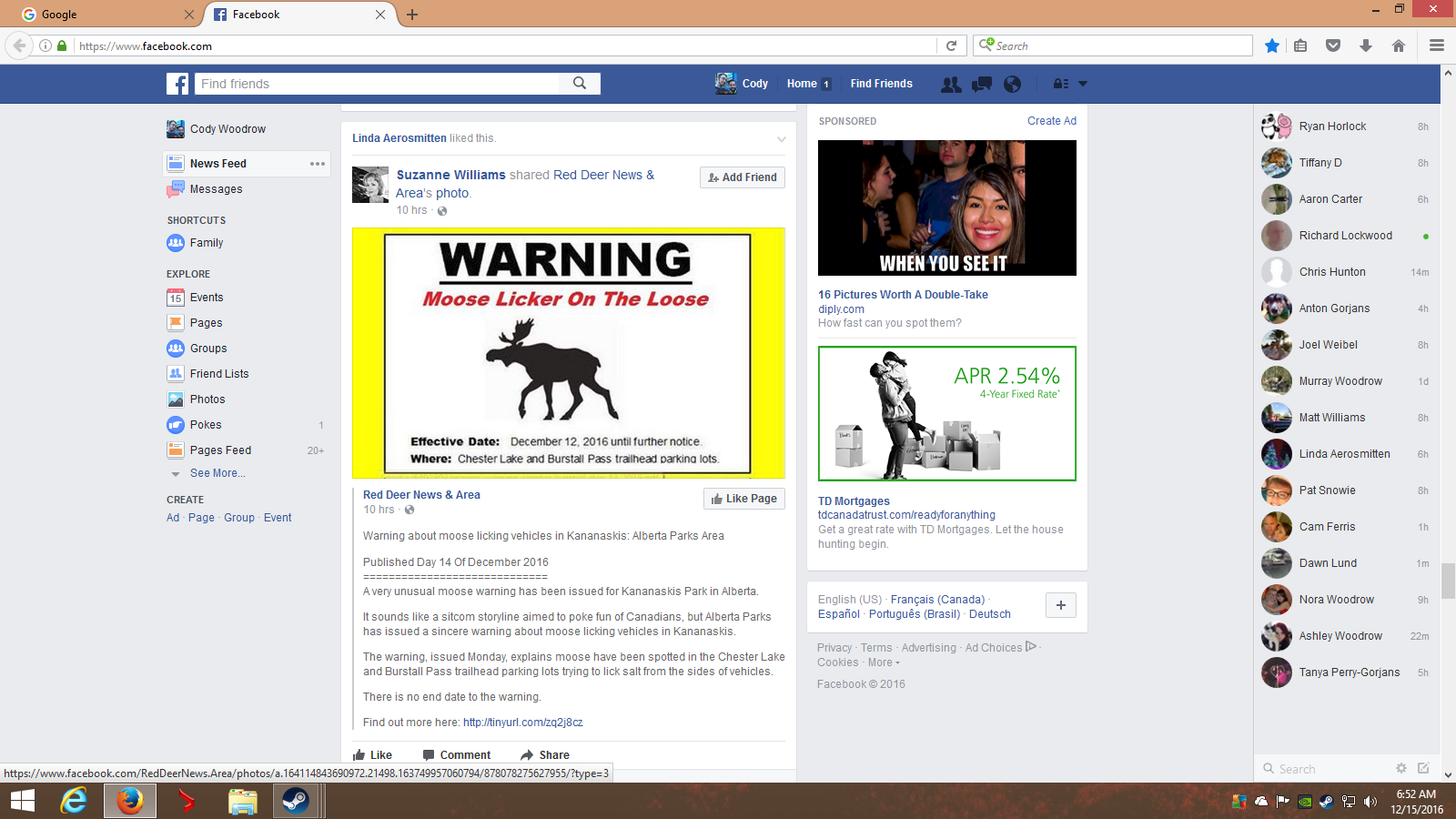
Task: Click the browser back arrow
Action: coord(19,45)
